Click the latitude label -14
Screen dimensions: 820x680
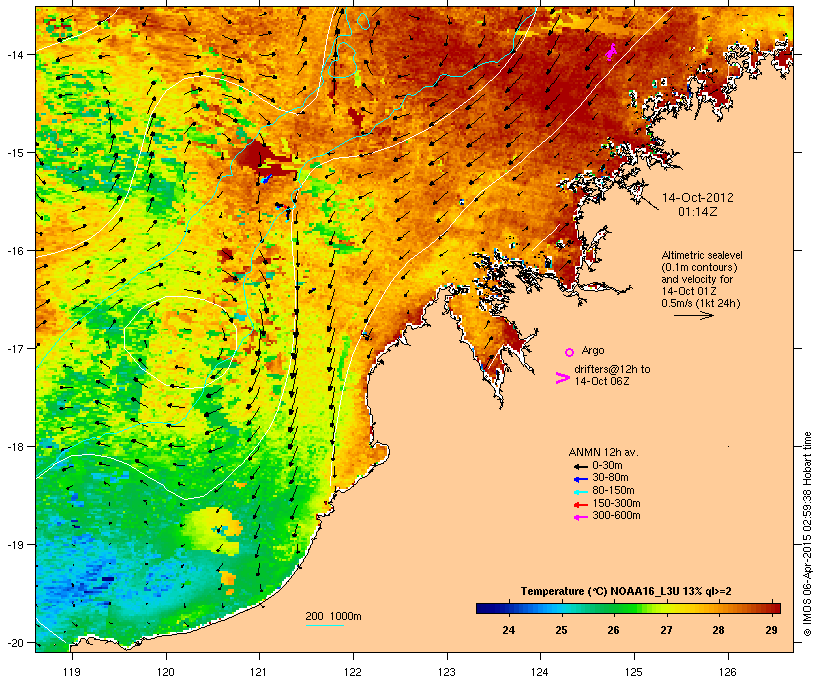pyautogui.click(x=15, y=54)
